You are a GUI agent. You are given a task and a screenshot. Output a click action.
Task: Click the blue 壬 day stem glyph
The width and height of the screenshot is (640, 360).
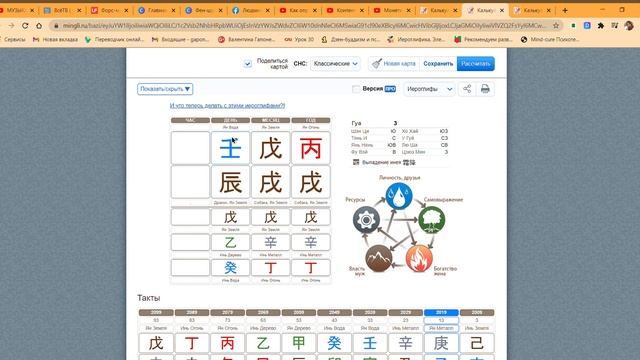point(230,148)
